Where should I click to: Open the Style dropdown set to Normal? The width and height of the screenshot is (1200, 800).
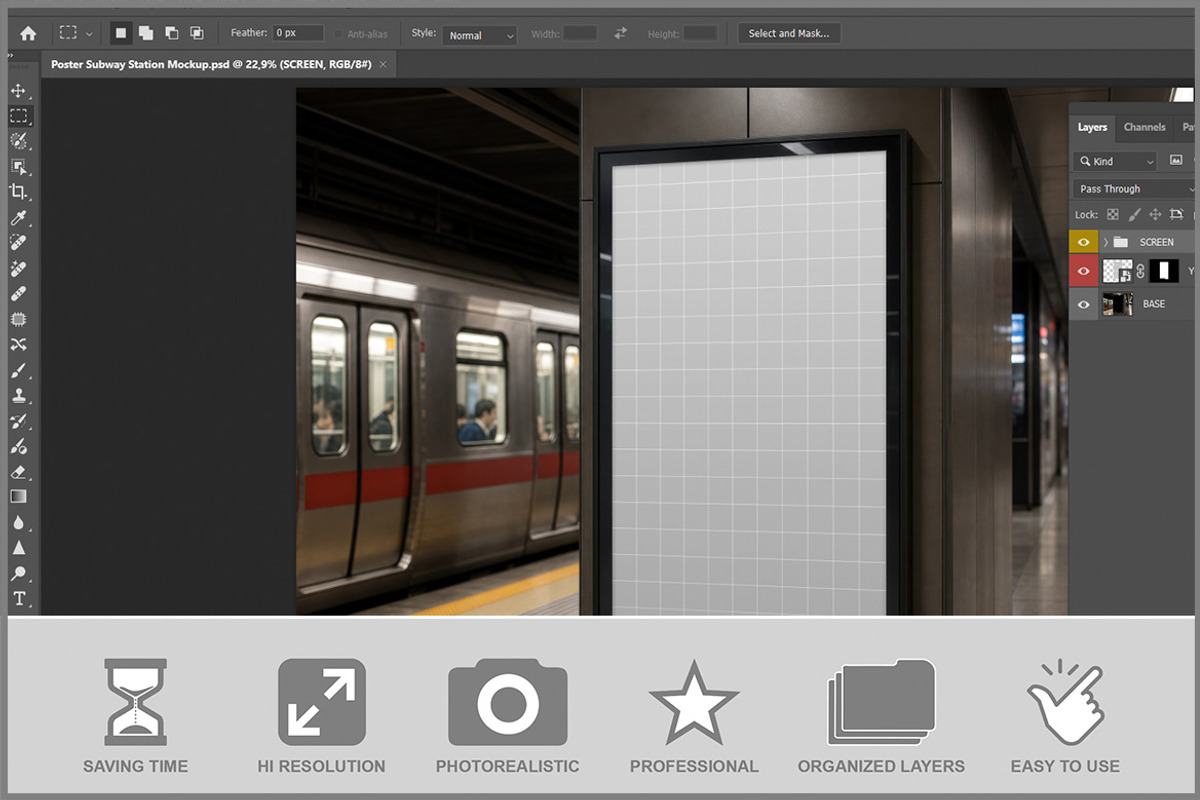tap(479, 35)
